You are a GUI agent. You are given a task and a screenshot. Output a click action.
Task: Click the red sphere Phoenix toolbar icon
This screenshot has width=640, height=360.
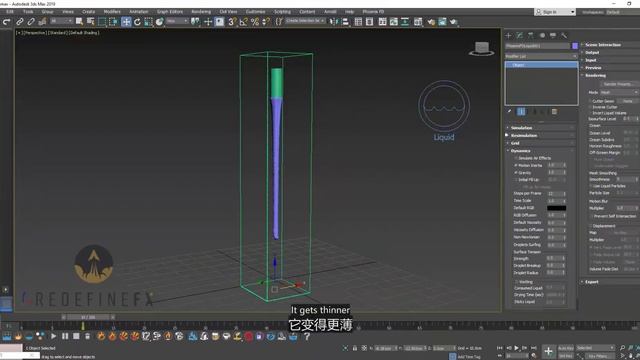tap(249, 336)
